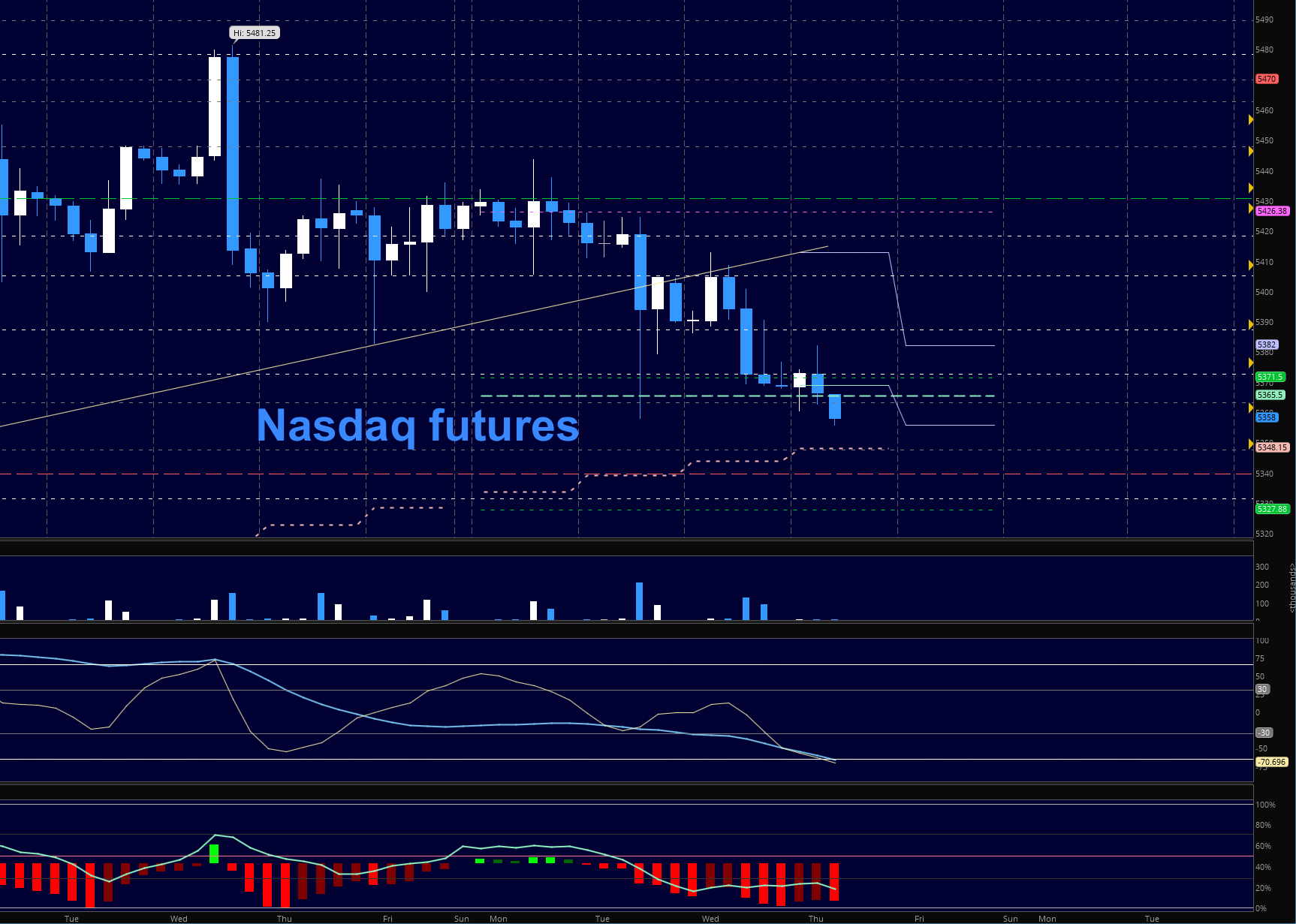Click the yellow triangle marker beside 5390
Viewport: 1296px width, 924px height.
(1251, 324)
